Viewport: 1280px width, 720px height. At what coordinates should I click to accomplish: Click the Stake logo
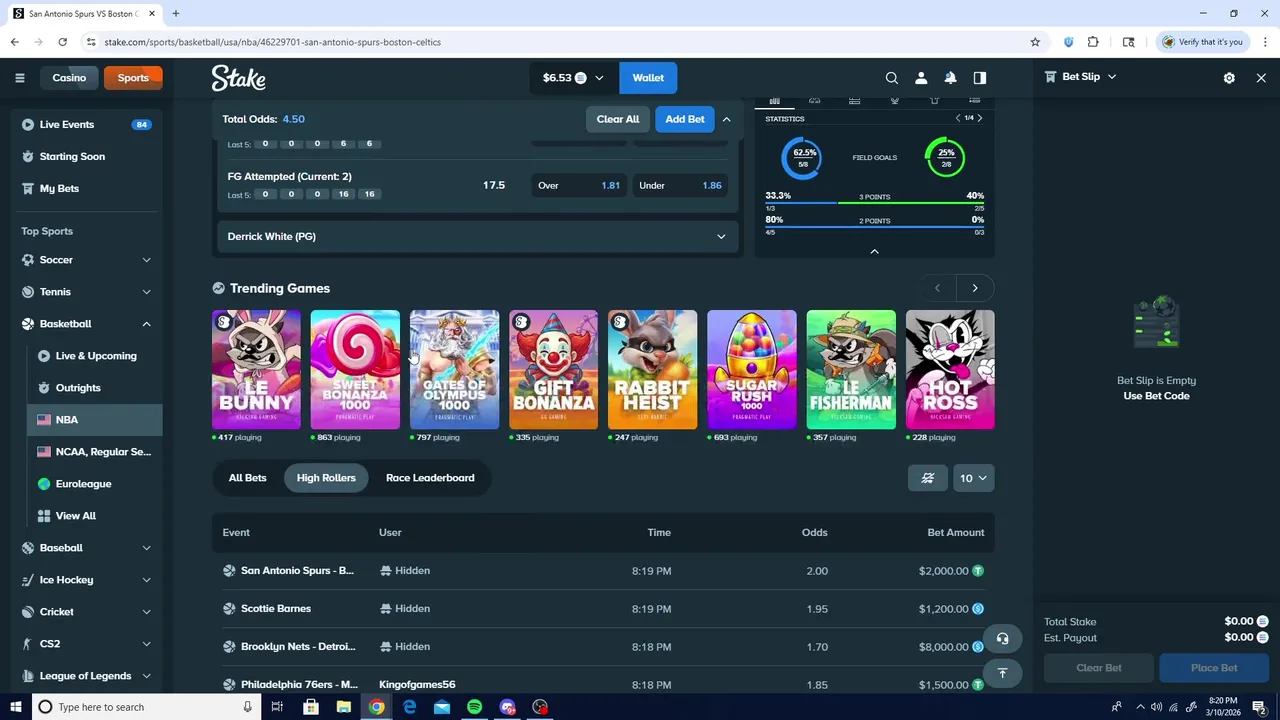[238, 78]
